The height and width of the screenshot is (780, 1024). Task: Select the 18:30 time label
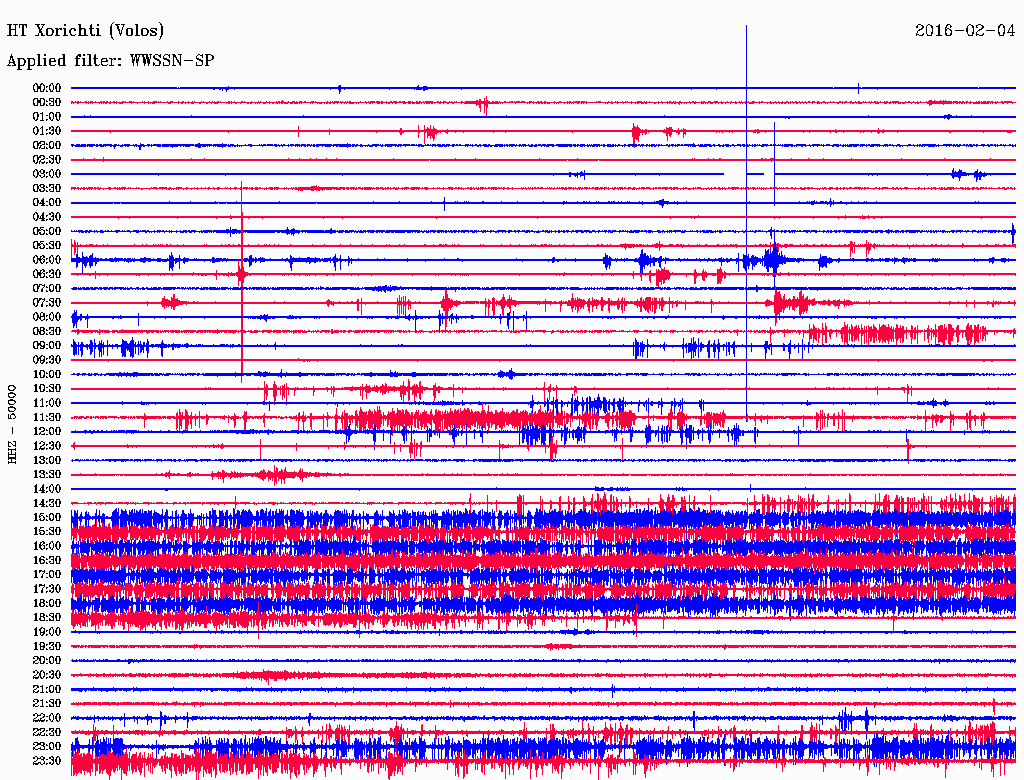point(47,617)
